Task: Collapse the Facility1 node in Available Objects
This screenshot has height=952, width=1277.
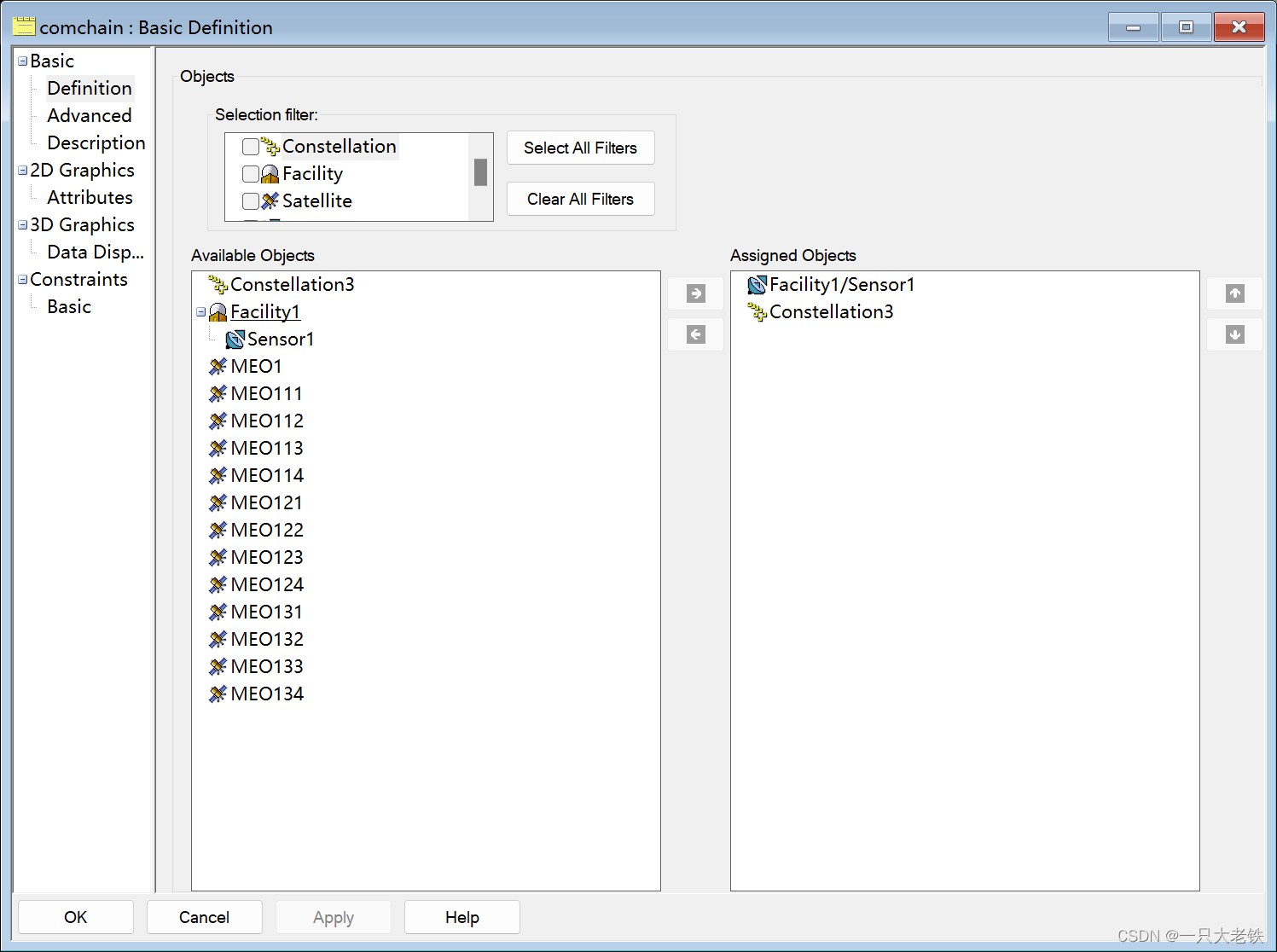Action: coord(201,312)
